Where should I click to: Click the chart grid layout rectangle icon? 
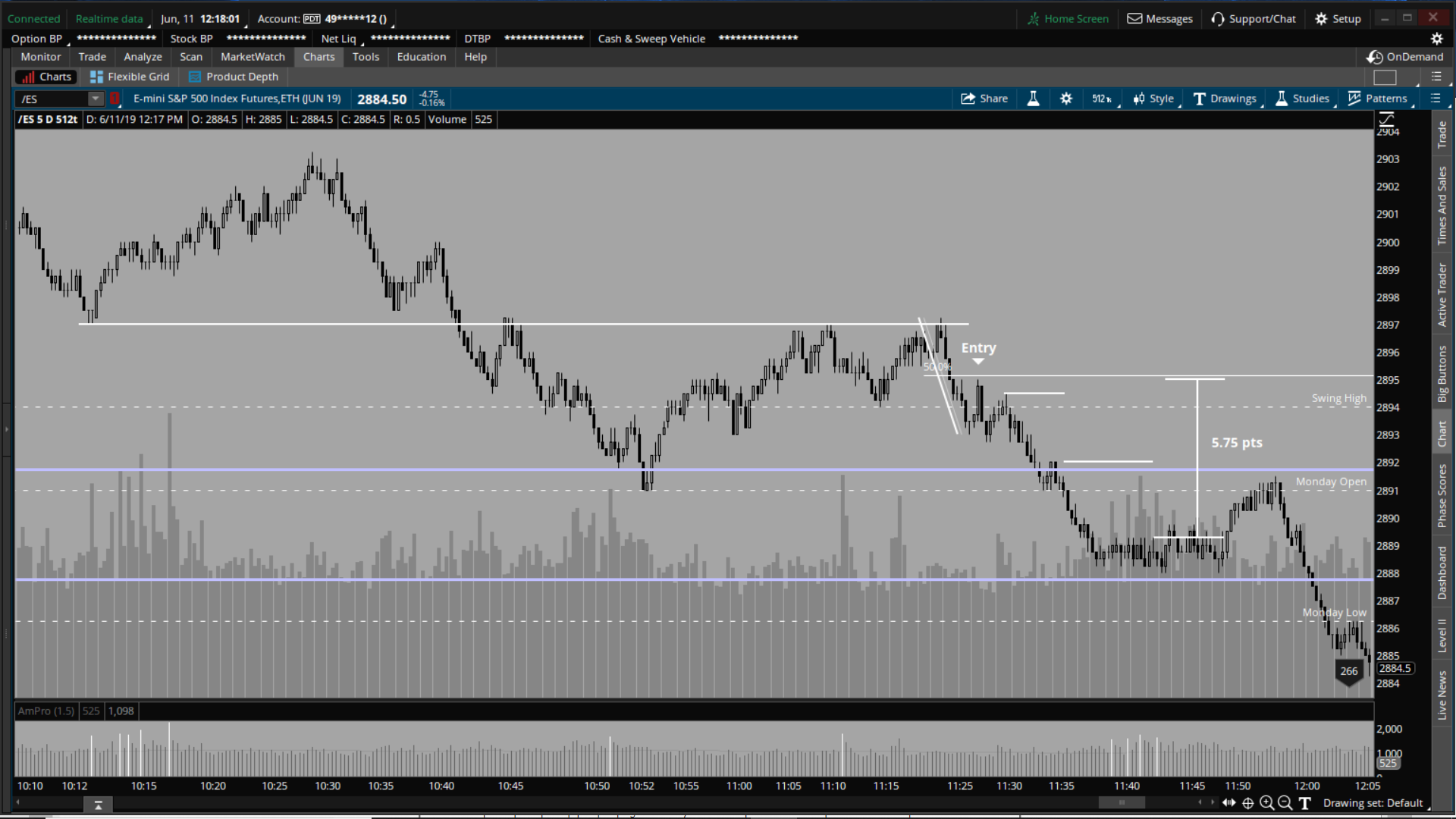tap(1385, 77)
